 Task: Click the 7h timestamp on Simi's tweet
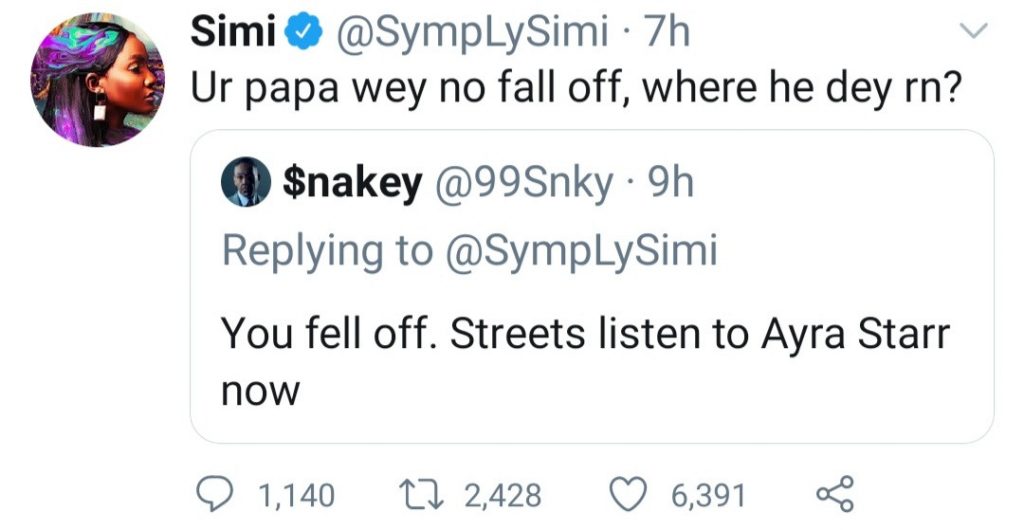coord(669,35)
